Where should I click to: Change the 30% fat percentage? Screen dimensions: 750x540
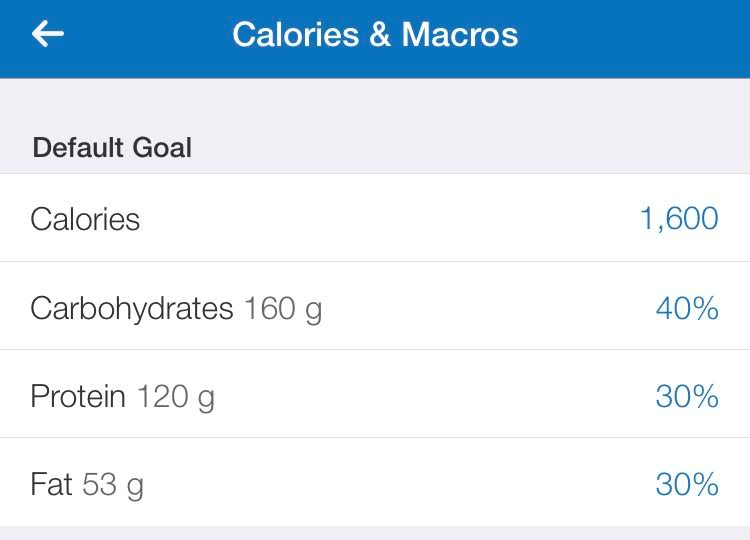[x=687, y=484]
